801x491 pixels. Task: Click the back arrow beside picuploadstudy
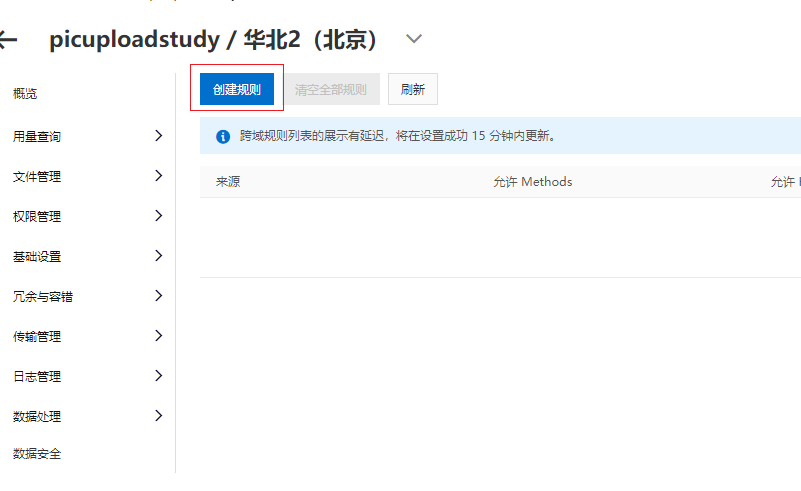[x=8, y=39]
